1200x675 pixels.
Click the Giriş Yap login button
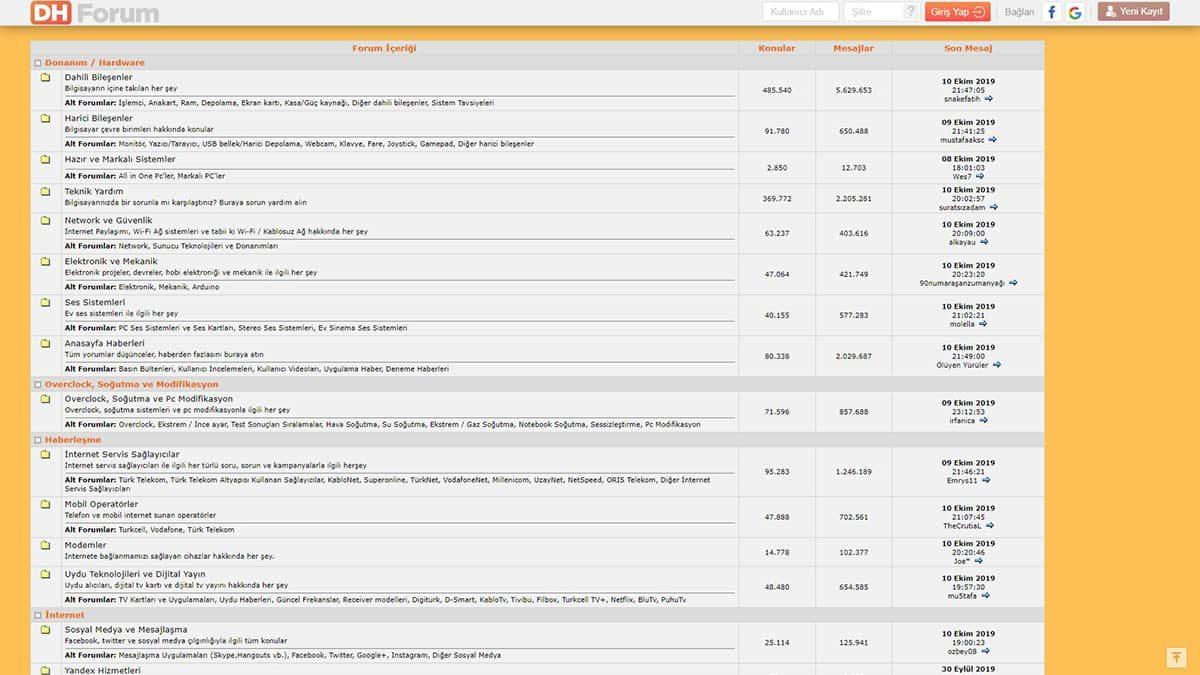(957, 12)
